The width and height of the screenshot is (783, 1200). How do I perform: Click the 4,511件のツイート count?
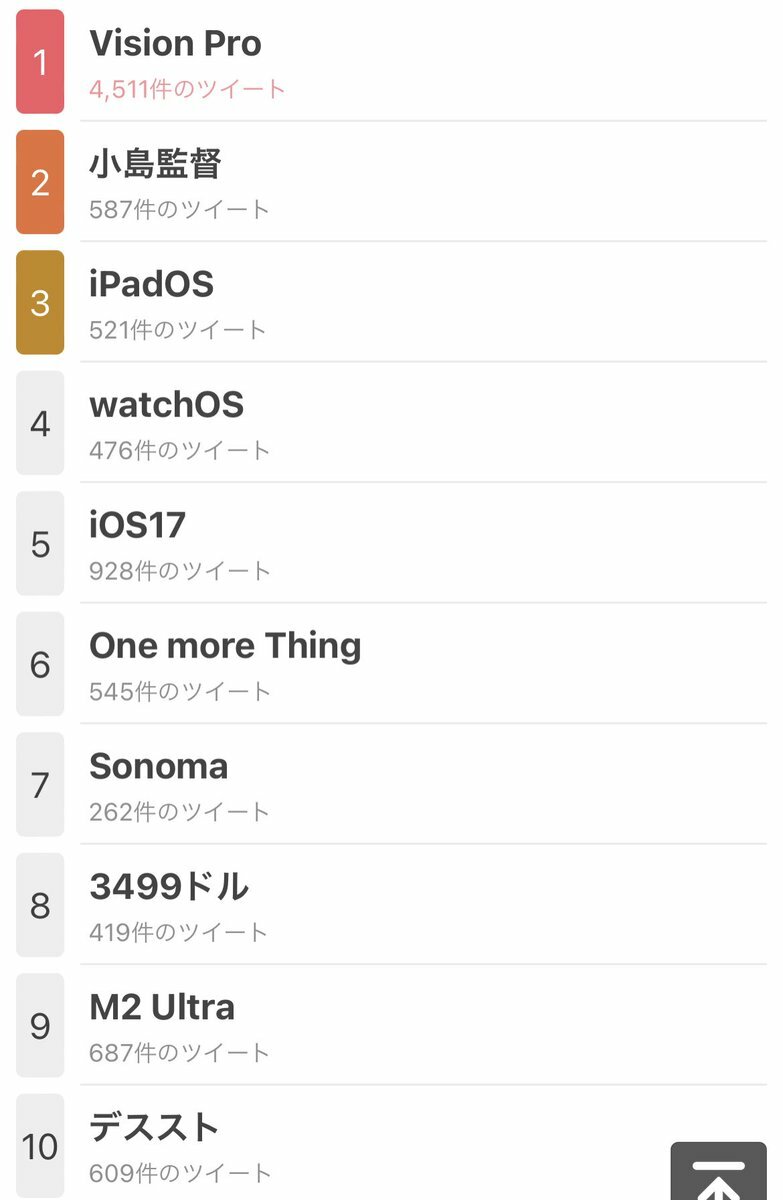tap(187, 89)
